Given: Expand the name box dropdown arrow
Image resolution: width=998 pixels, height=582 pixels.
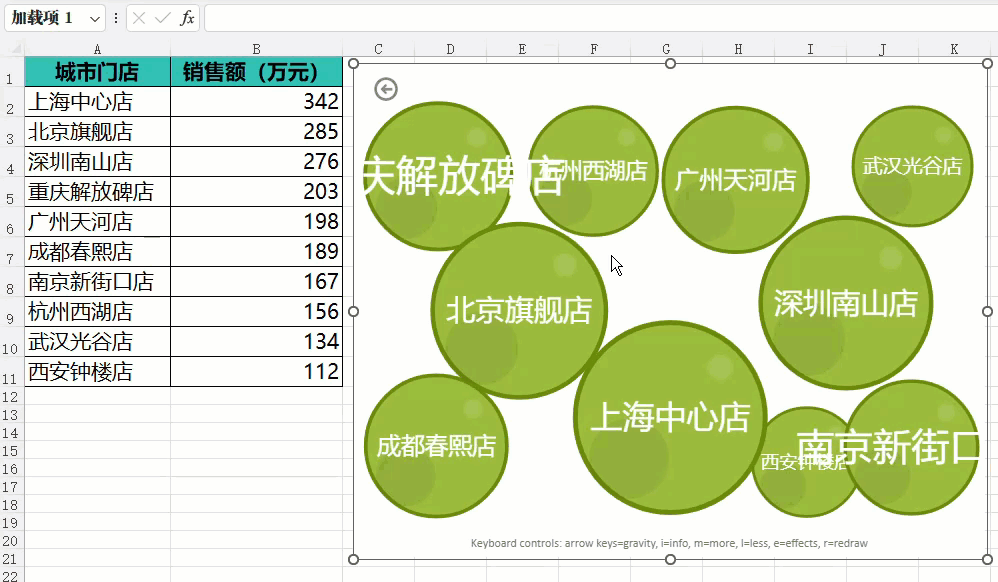Looking at the screenshot, I should (95, 18).
